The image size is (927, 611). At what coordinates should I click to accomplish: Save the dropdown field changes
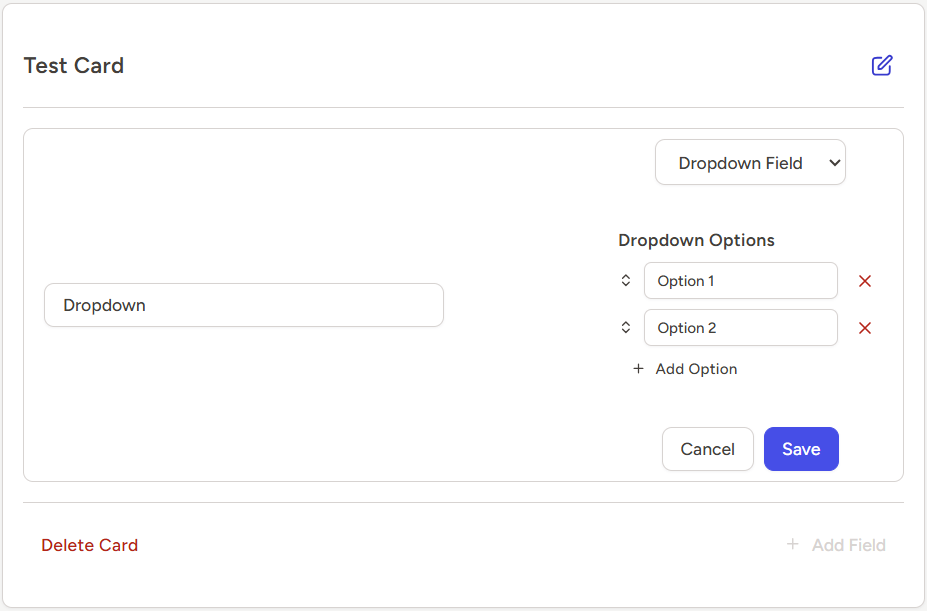(801, 449)
